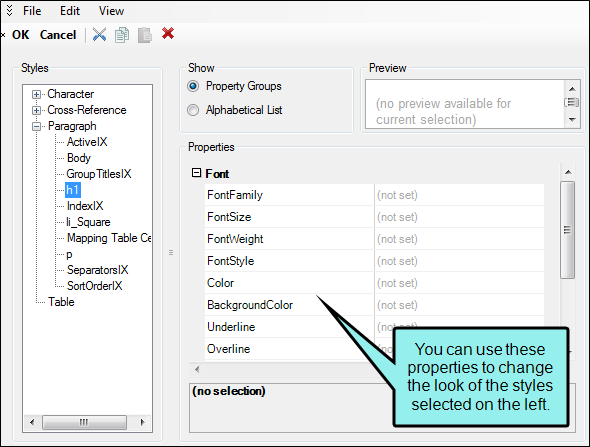Click the Properties vertical scrollbar thumb
The width and height of the screenshot is (590, 447).
567,230
